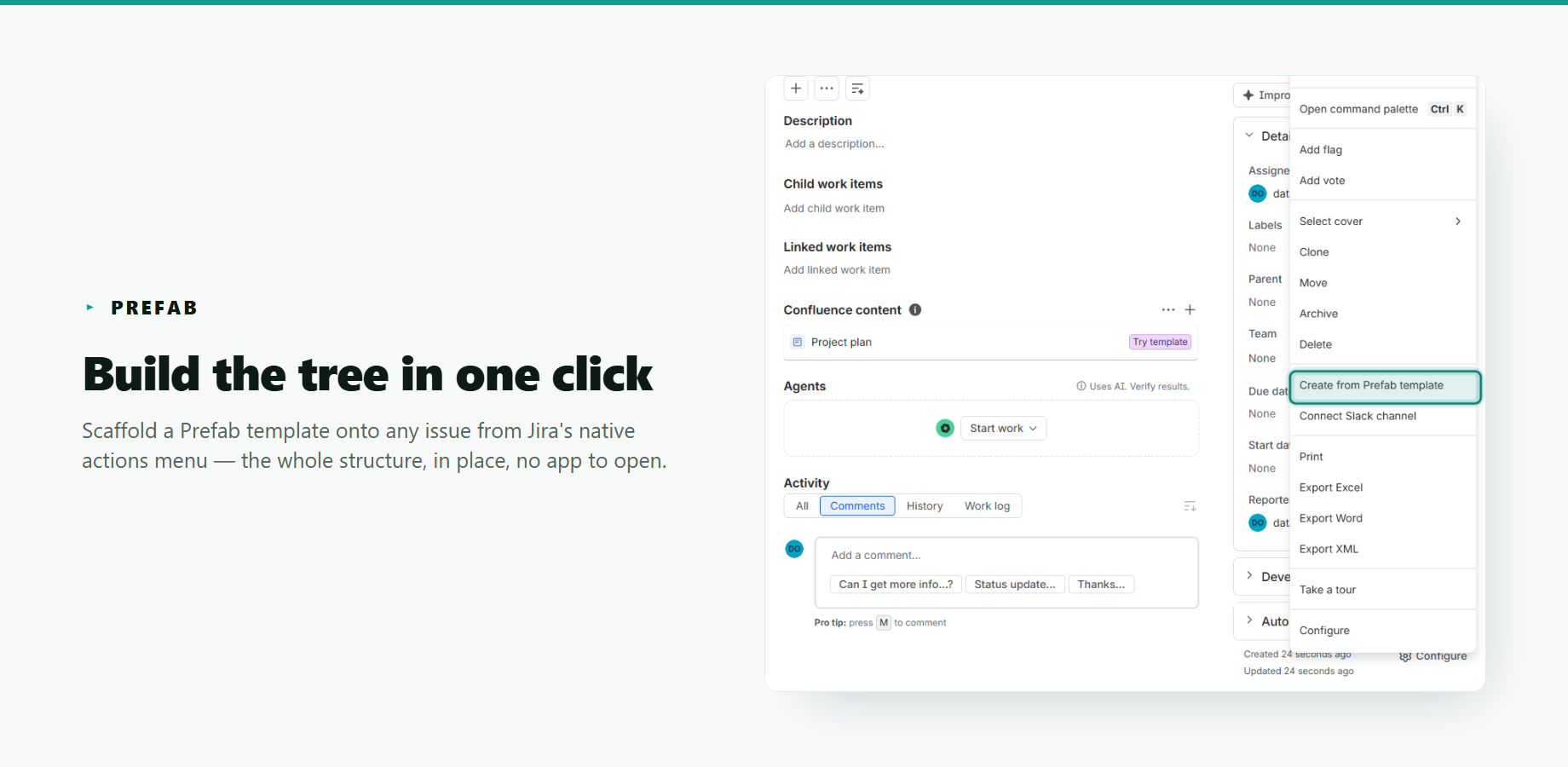Open the History tab

click(925, 506)
